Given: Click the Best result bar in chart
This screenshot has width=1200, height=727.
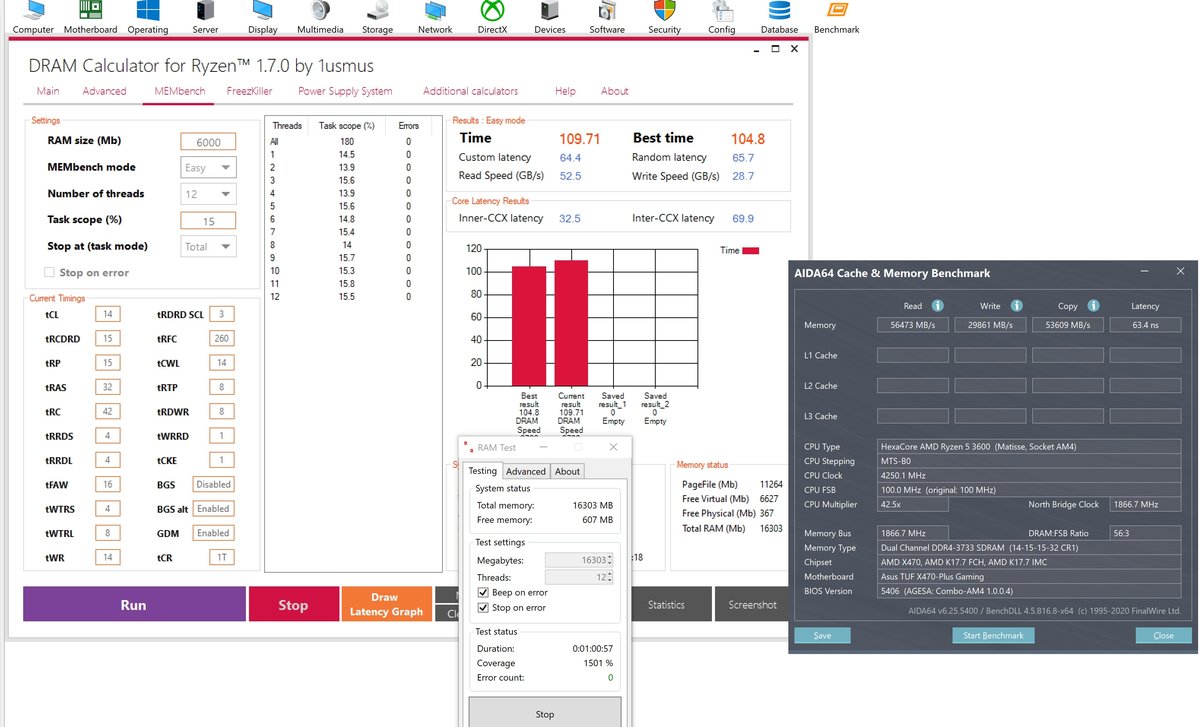Looking at the screenshot, I should [529, 325].
